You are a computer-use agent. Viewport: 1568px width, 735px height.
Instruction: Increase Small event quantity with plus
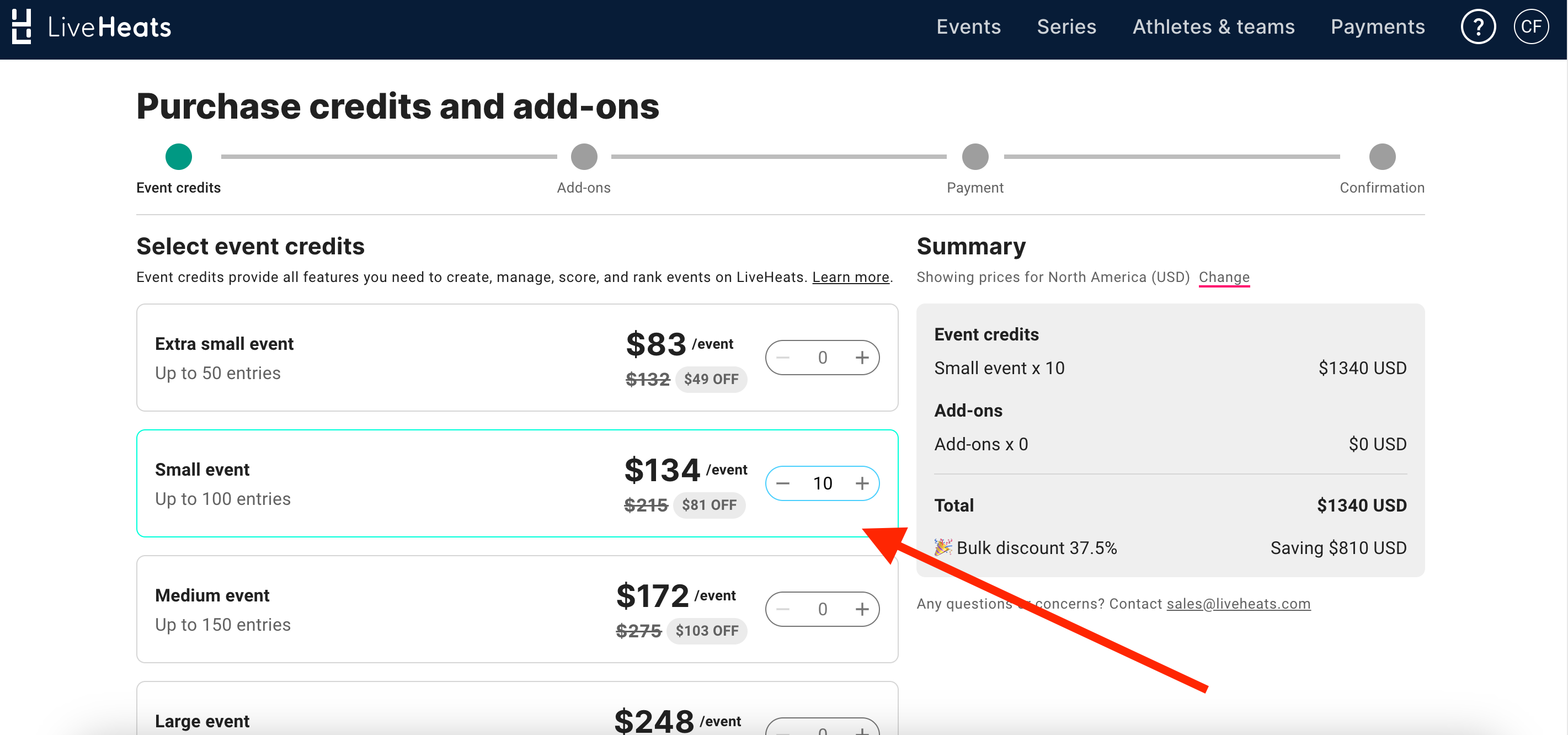click(861, 483)
